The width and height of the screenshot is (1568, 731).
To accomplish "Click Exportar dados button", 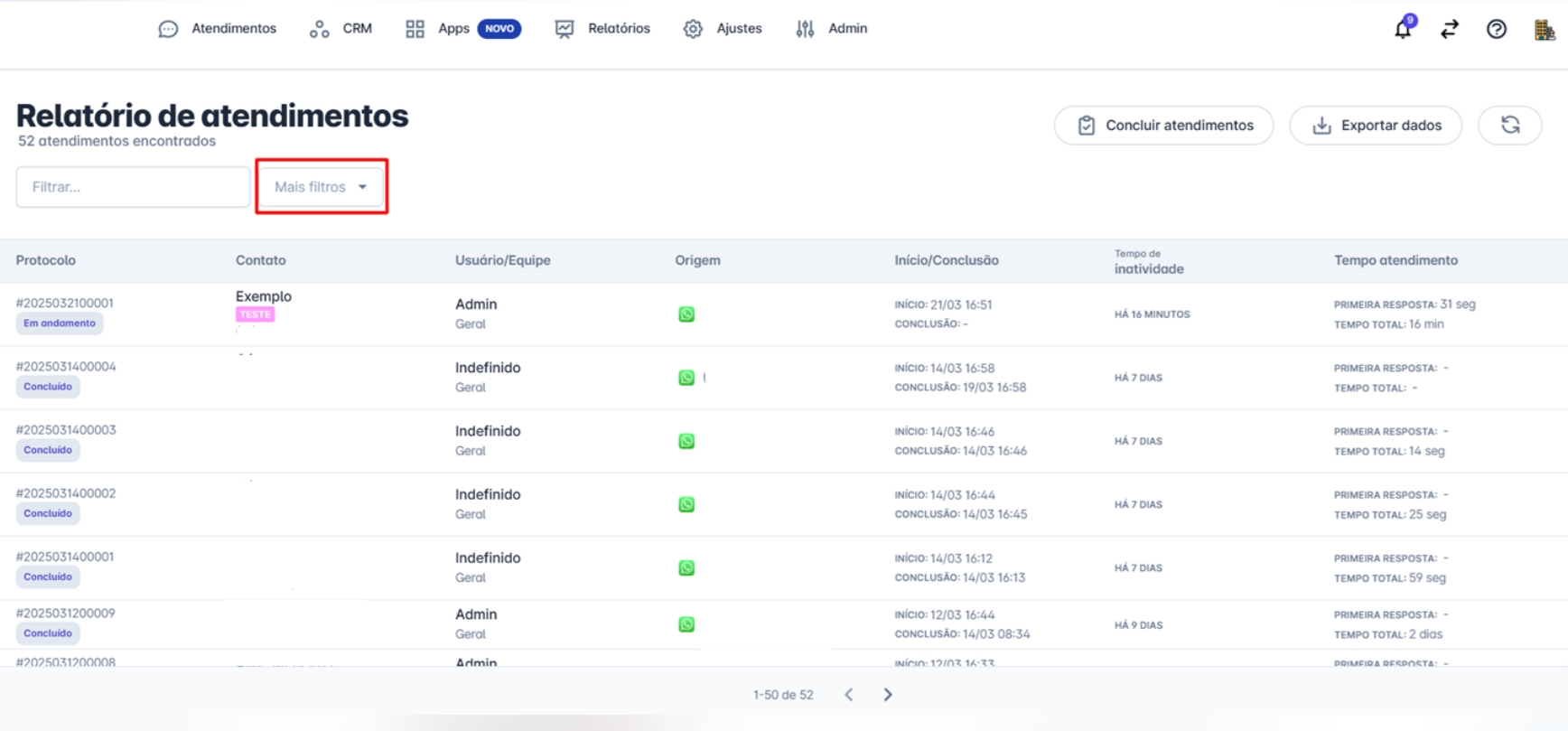I will (x=1376, y=126).
